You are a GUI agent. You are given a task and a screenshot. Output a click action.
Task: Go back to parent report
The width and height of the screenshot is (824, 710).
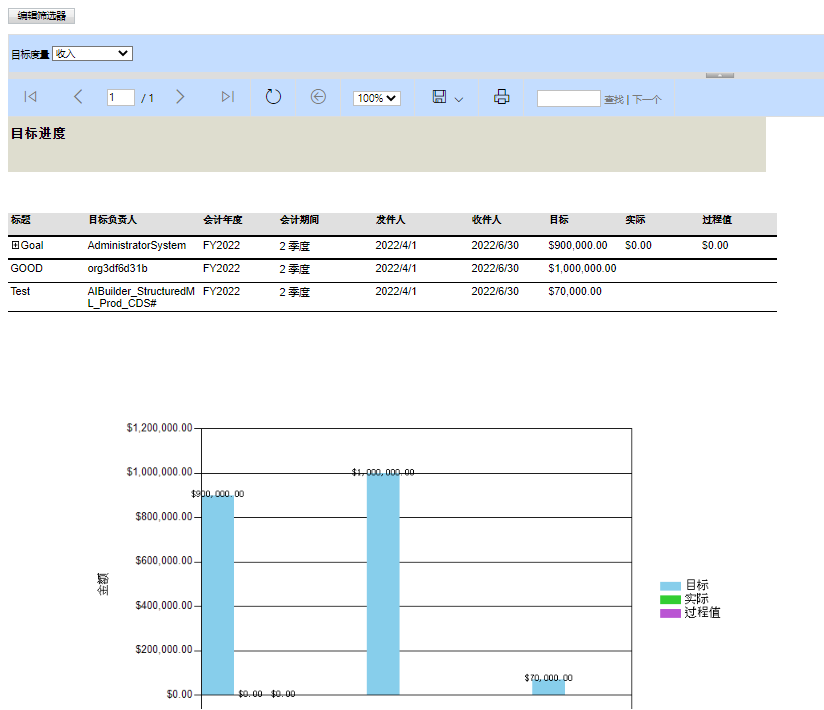(x=318, y=97)
